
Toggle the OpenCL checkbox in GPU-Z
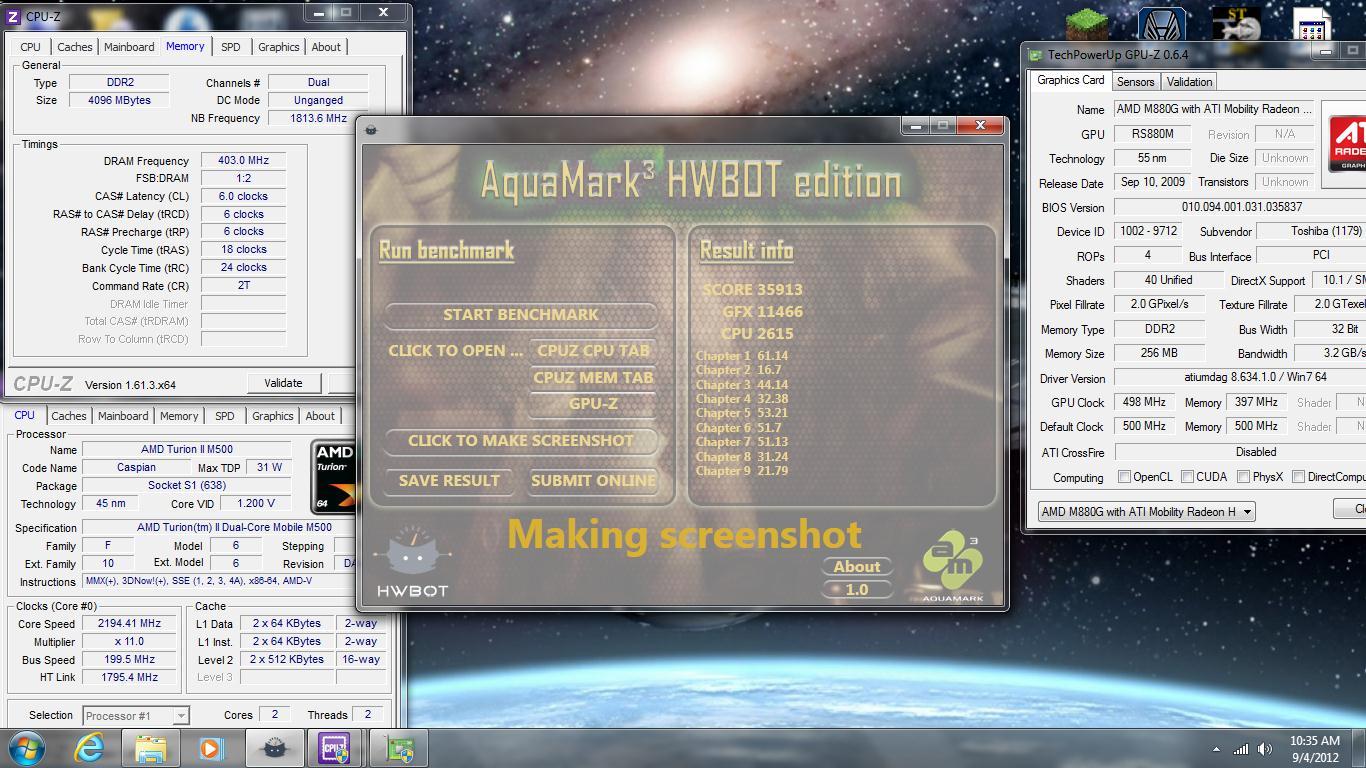click(1124, 477)
